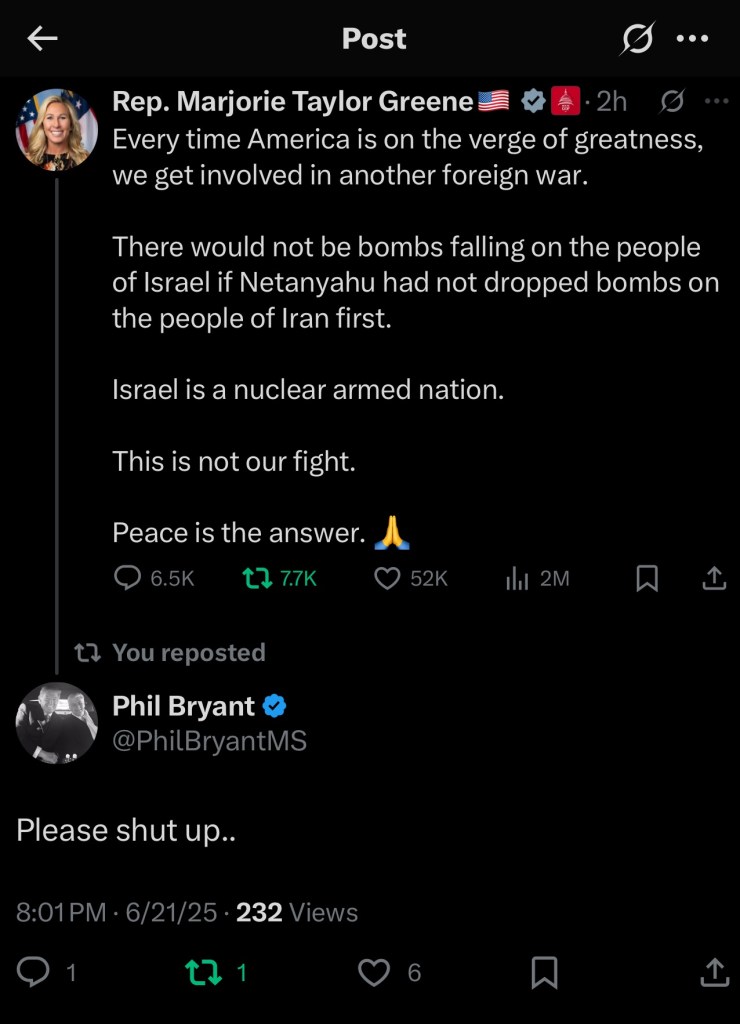This screenshot has height=1024, width=740.
Task: Tap the back arrow
Action: [x=42, y=38]
